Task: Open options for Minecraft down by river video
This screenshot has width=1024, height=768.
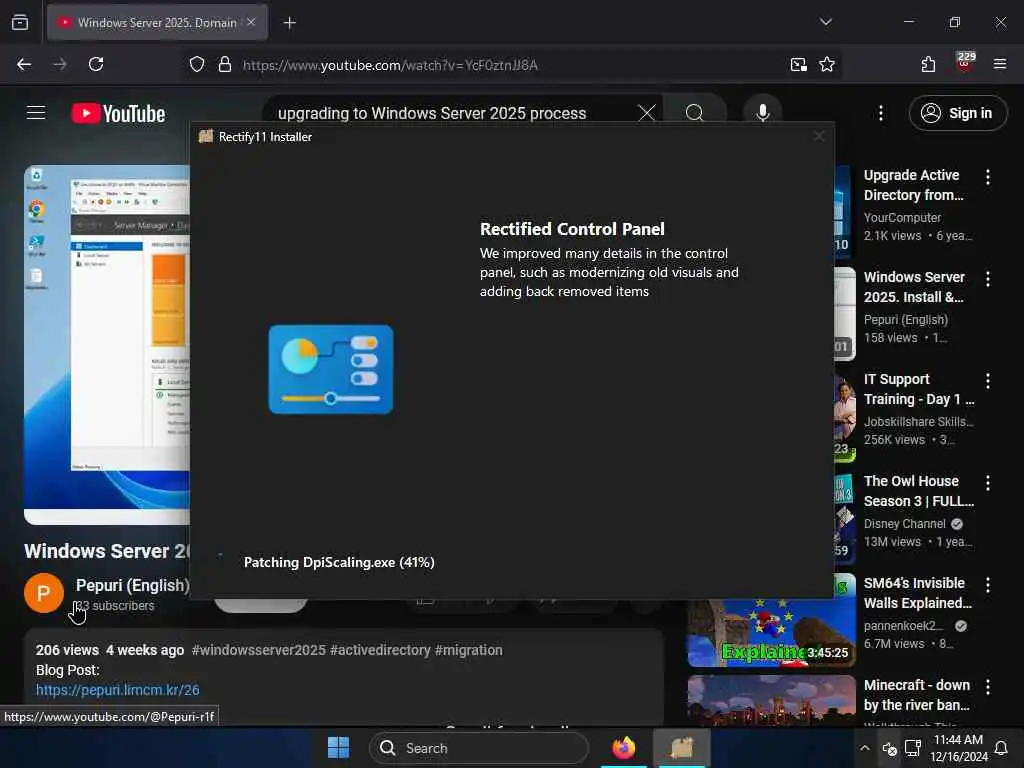Action: point(987,686)
